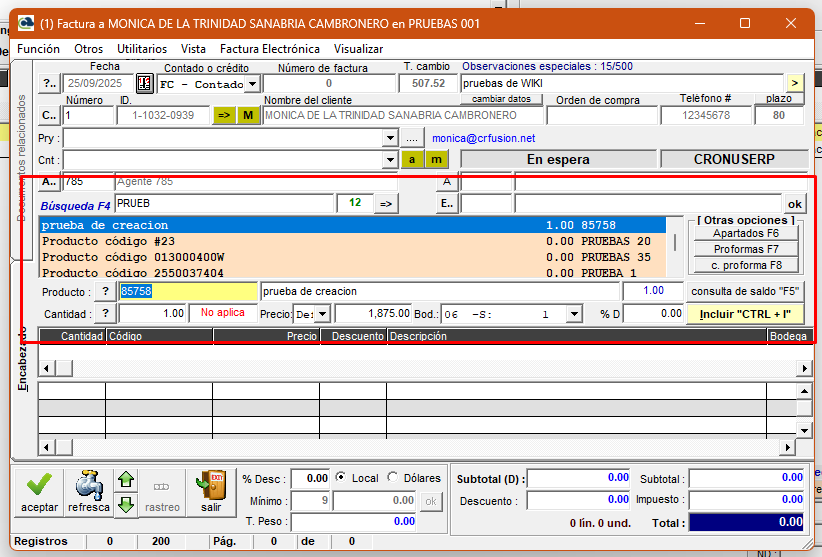Click the refresca faucet icon
Image resolution: width=822 pixels, height=557 pixels.
pos(88,485)
